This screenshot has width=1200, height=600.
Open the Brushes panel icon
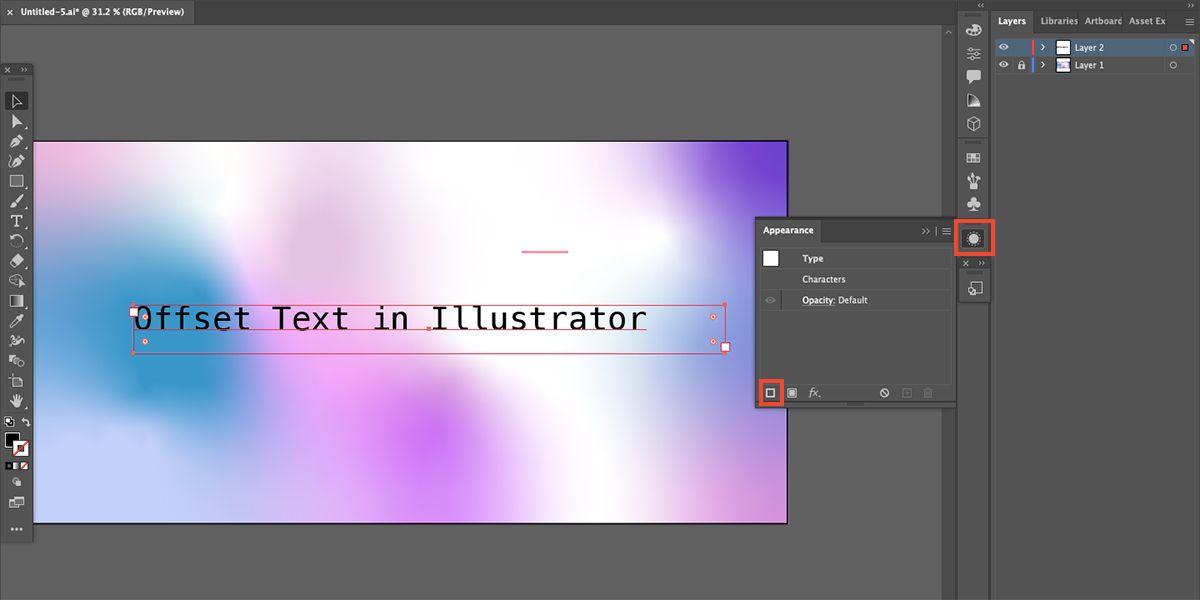pyautogui.click(x=973, y=181)
